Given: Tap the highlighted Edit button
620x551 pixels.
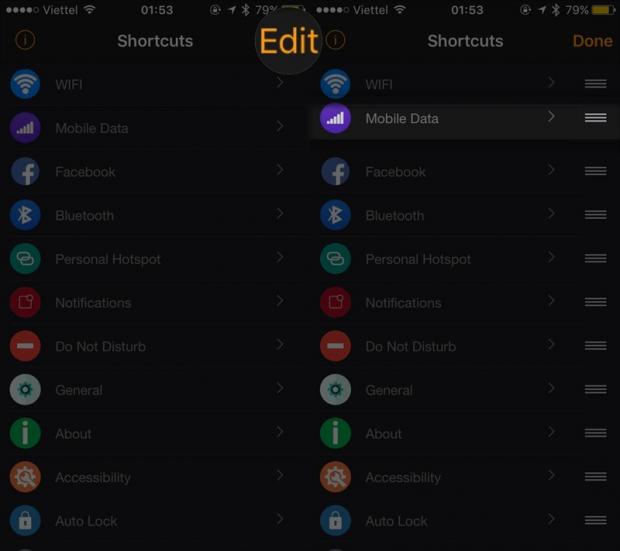Looking at the screenshot, I should click(x=289, y=41).
